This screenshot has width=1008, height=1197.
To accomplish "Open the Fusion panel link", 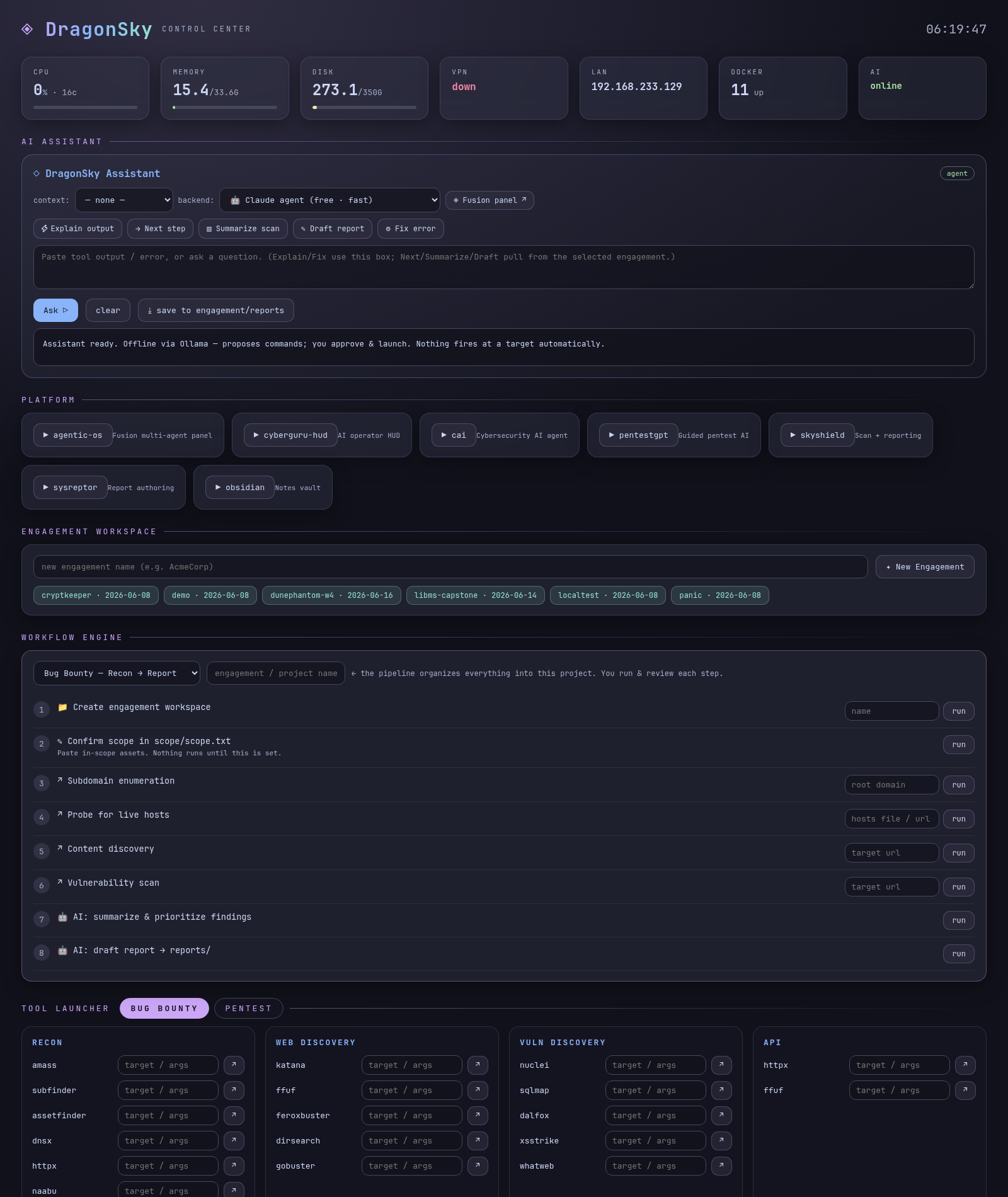I will point(490,200).
